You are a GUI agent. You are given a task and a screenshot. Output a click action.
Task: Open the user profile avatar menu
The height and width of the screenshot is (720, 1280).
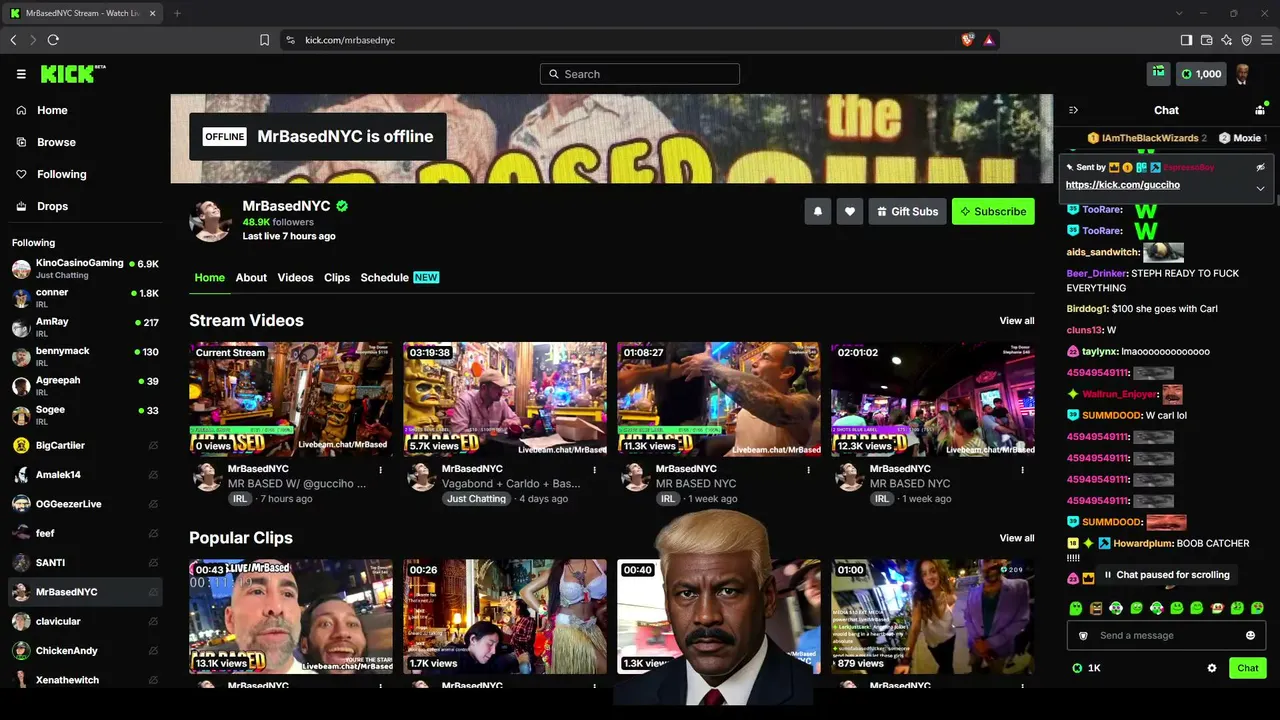click(1243, 74)
